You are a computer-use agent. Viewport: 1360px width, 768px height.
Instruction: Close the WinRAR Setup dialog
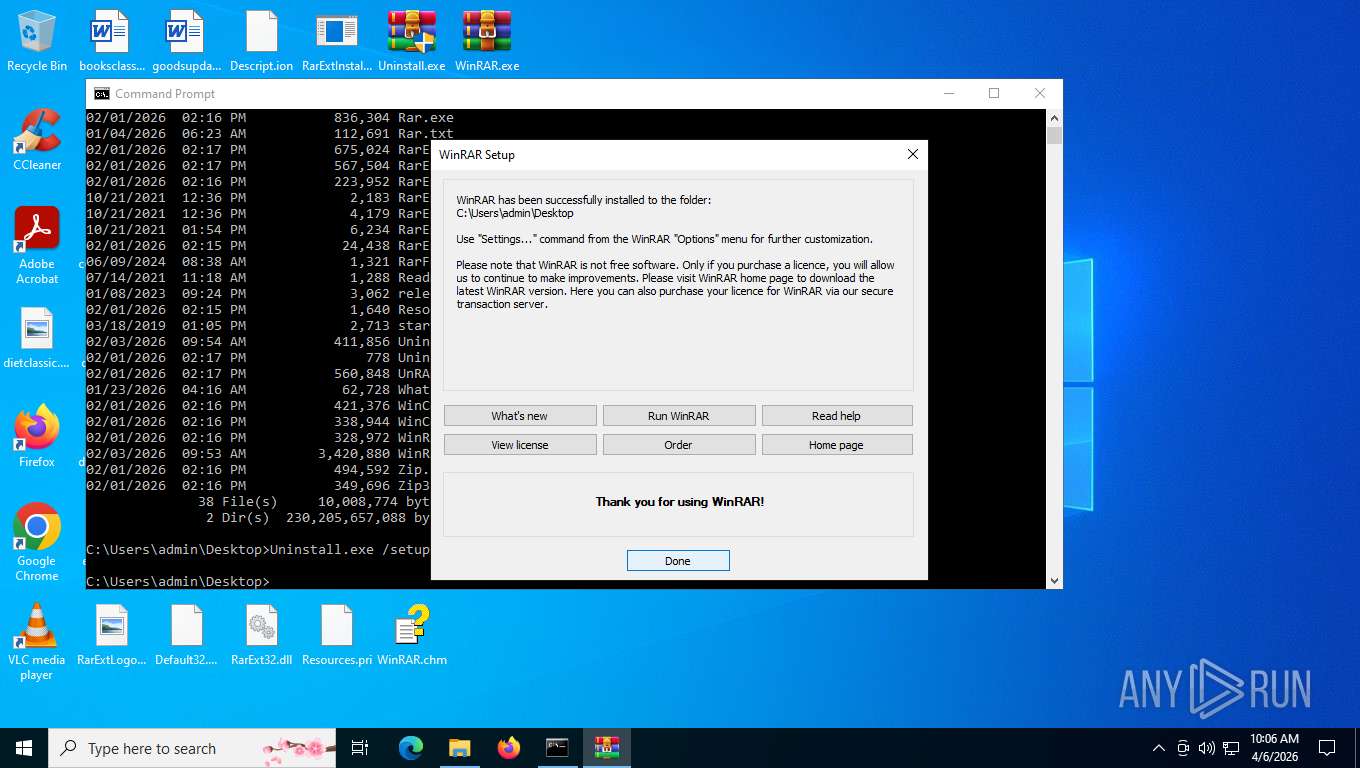(x=912, y=155)
